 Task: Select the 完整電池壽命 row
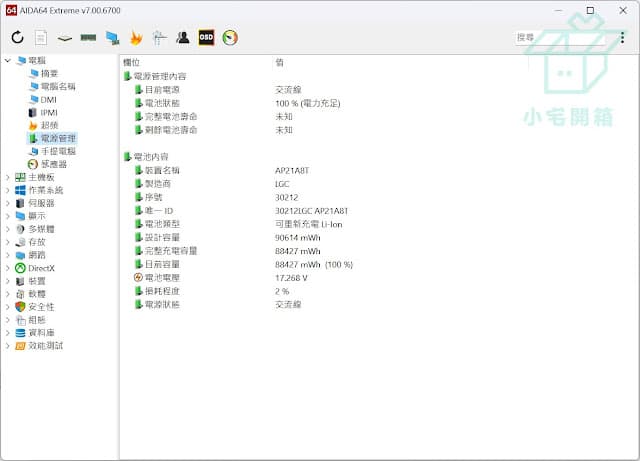click(x=171, y=117)
